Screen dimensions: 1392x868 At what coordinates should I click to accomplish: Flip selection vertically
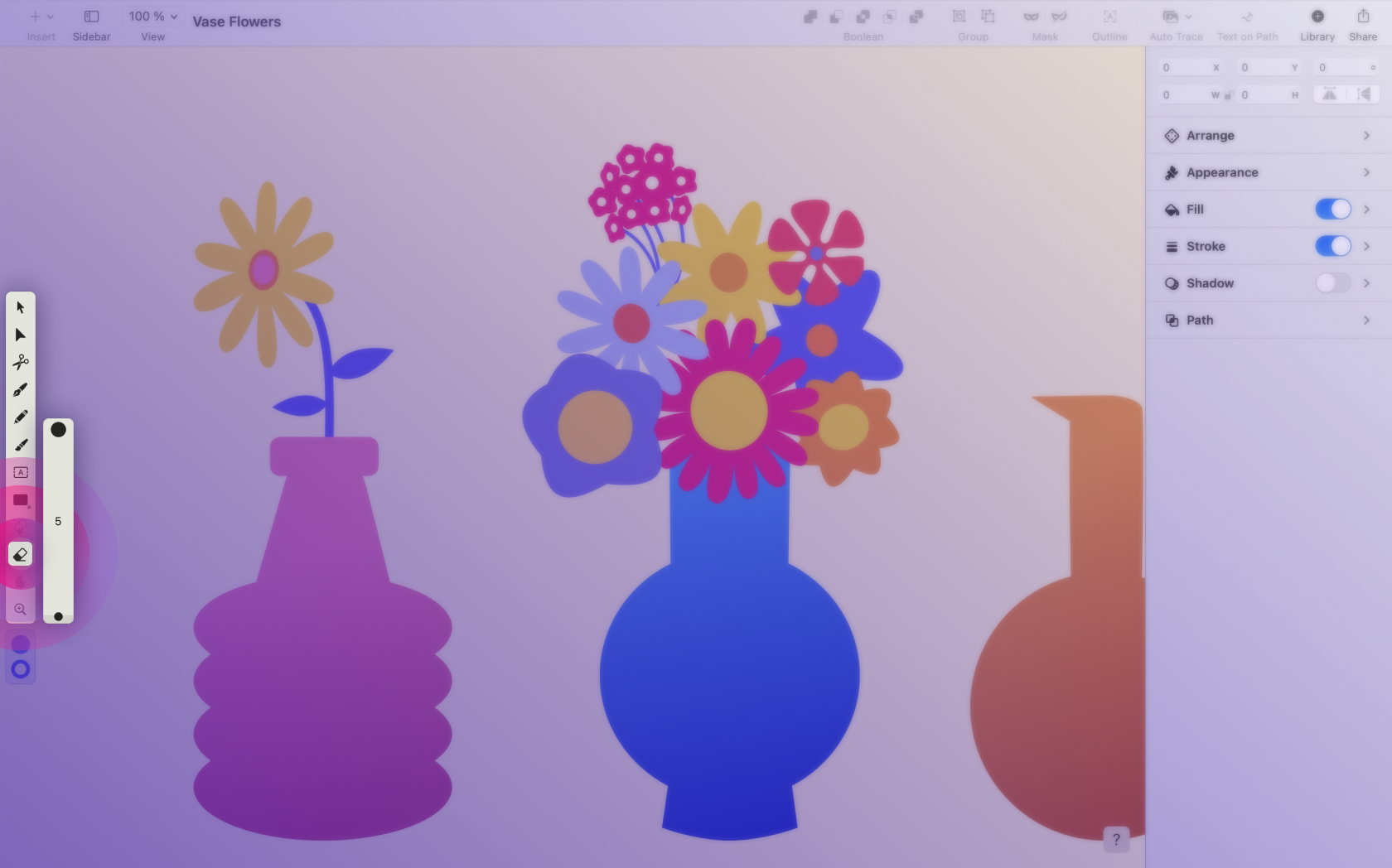coord(1363,94)
